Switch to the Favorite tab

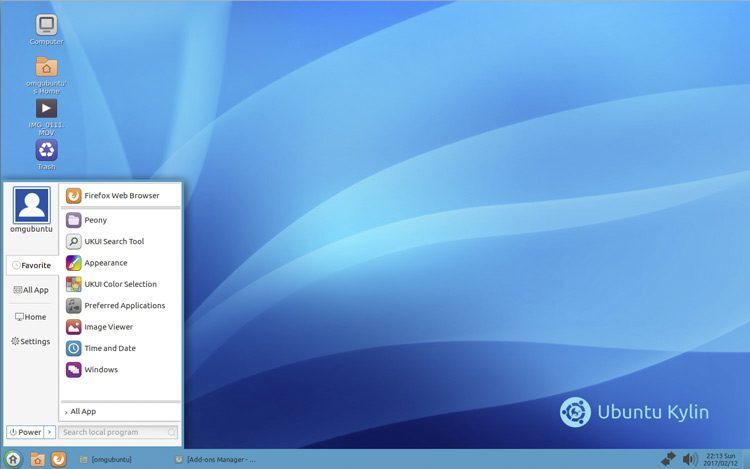[32, 265]
